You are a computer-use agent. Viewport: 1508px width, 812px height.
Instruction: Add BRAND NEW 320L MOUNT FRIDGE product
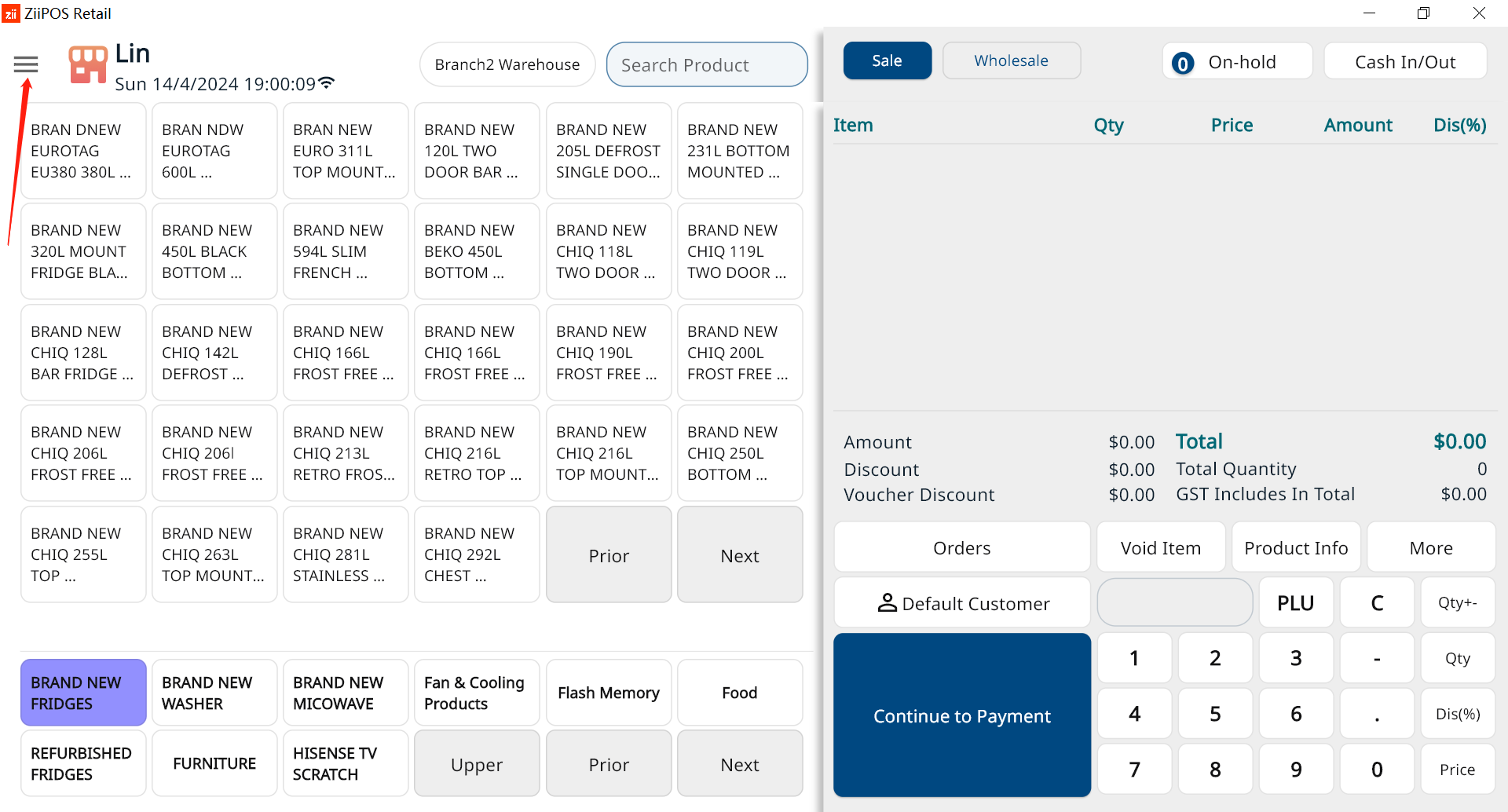[83, 251]
